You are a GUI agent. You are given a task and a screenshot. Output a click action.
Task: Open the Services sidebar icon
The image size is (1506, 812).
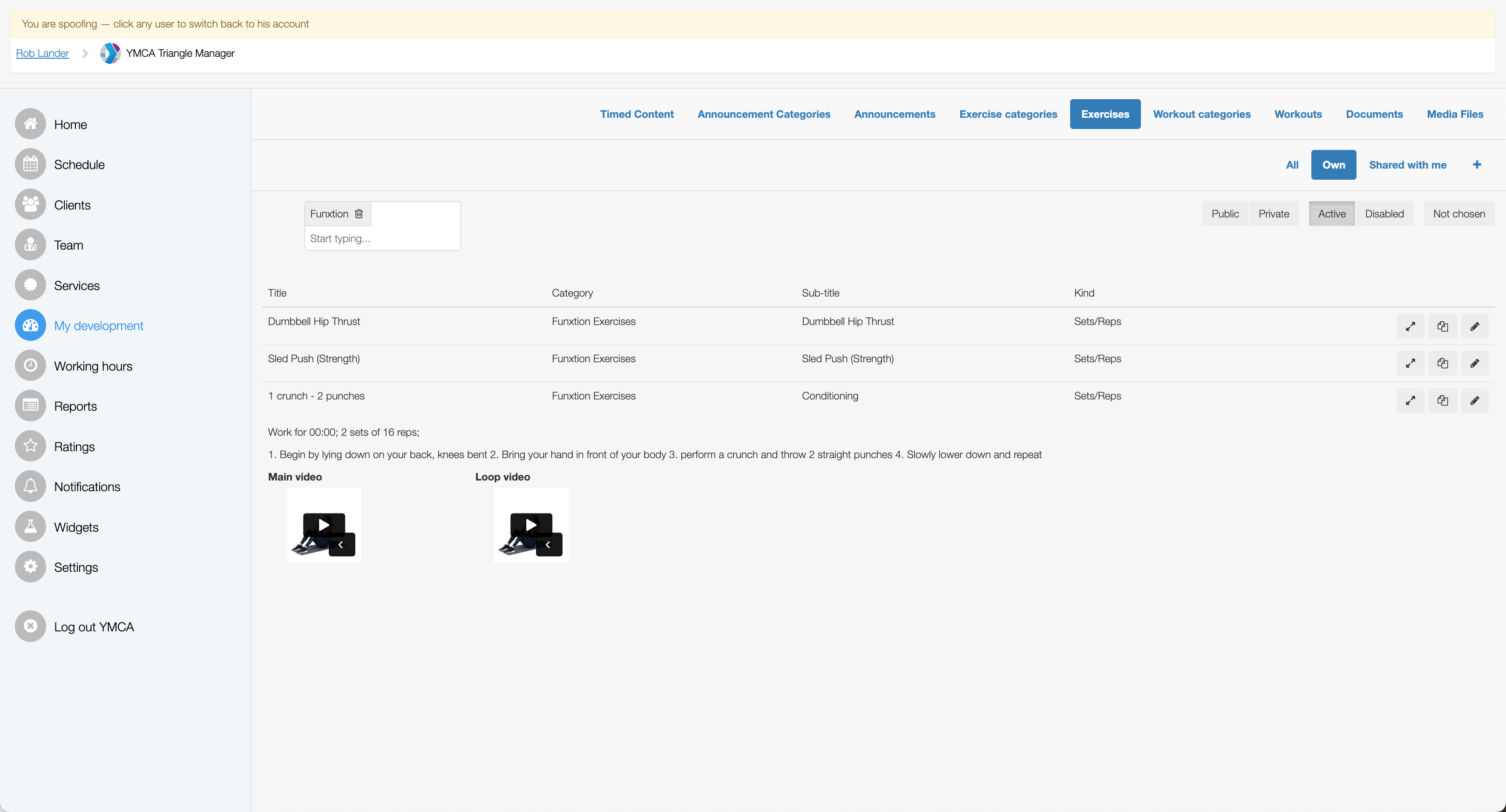[x=30, y=285]
